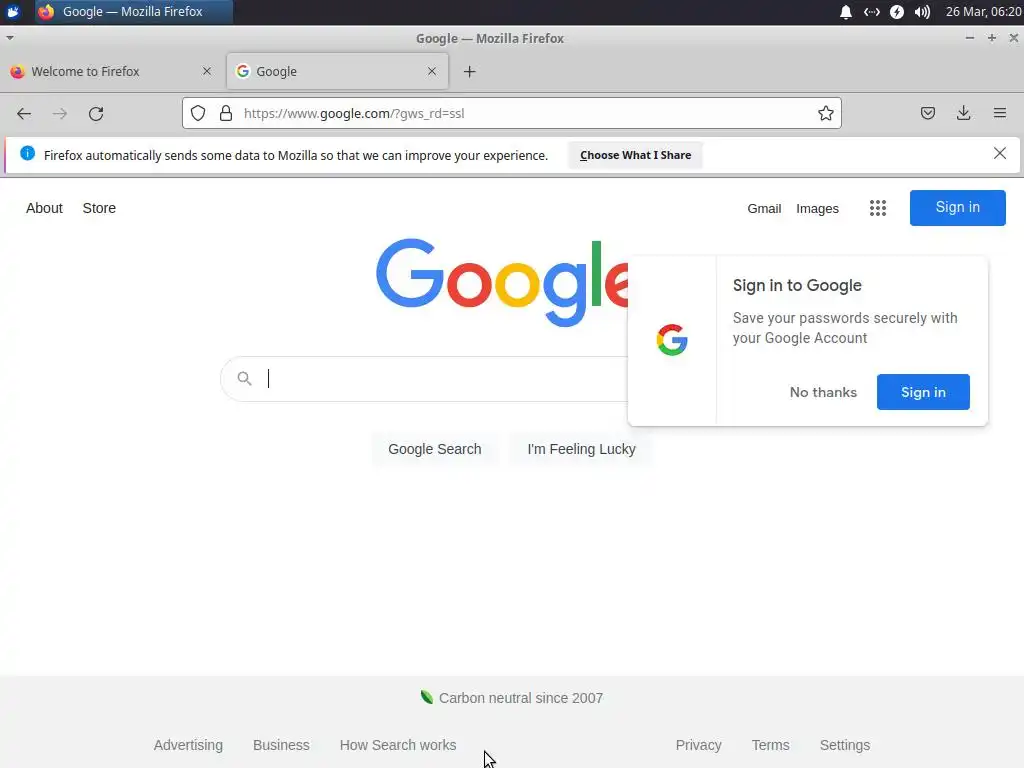Switch to the Welcome to Firefox tab
1024x768 pixels.
tap(112, 71)
